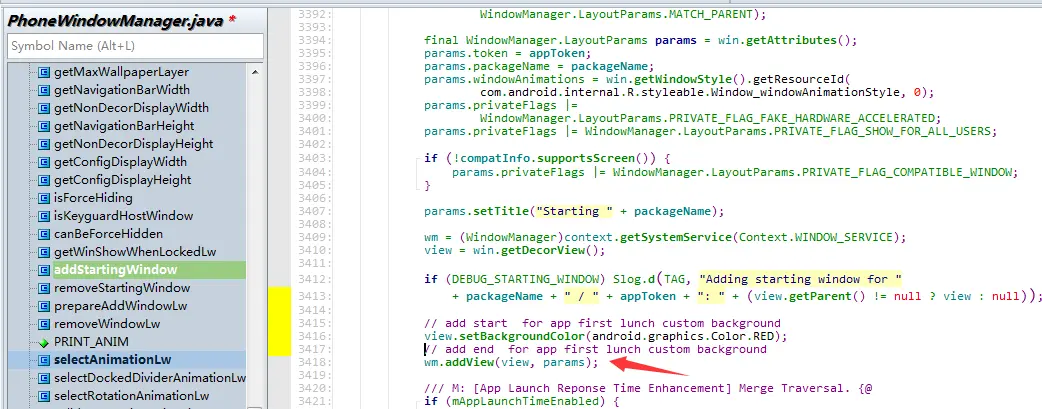Click the method icon beside getMaxWallpaperLayer
Viewport: 1042px width, 409px height.
tap(44, 72)
